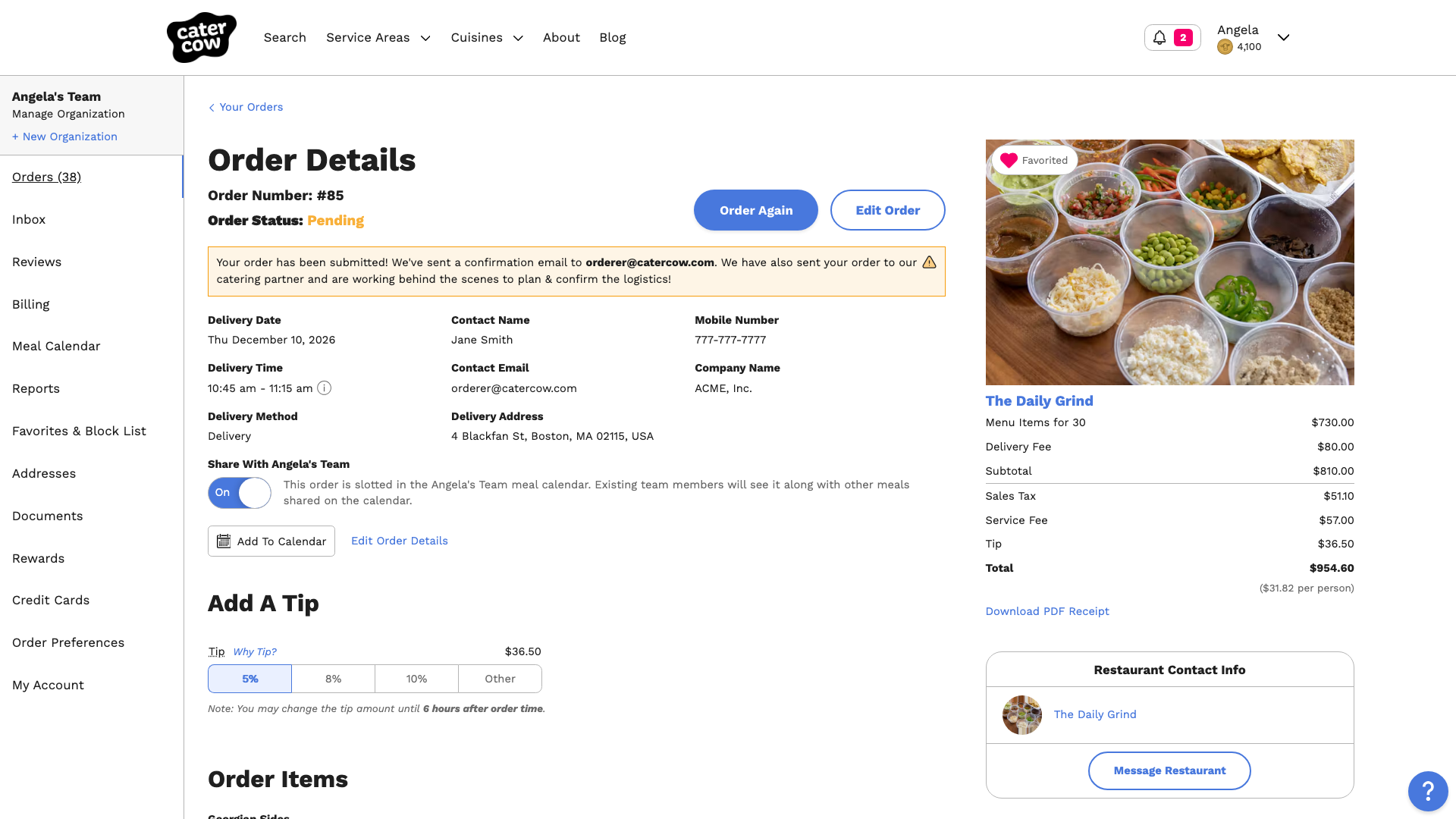Open the notifications bell

pos(1159,37)
